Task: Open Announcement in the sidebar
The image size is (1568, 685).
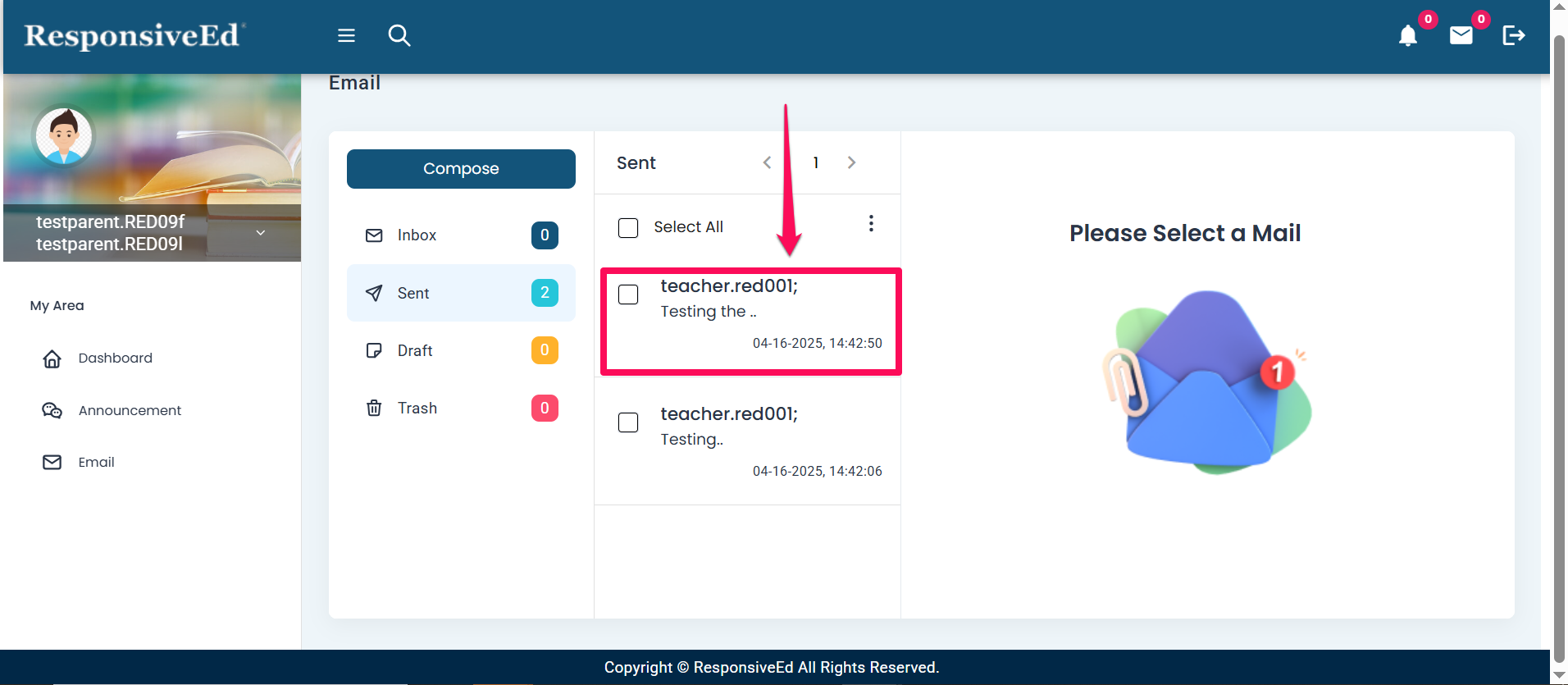Action: pyautogui.click(x=130, y=410)
